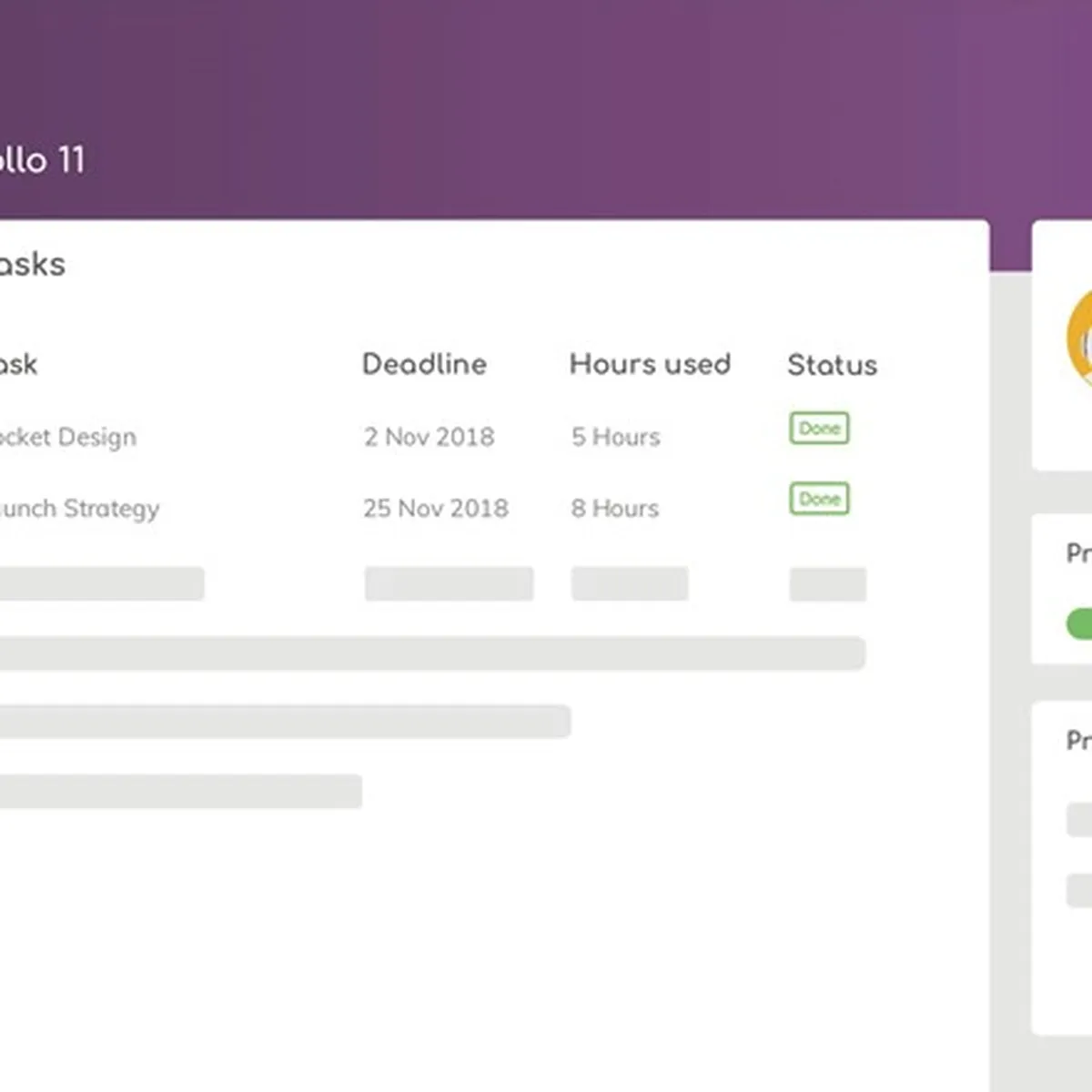This screenshot has width=1092, height=1092.
Task: Click the Done badge for Rocket Design
Action: tap(819, 428)
